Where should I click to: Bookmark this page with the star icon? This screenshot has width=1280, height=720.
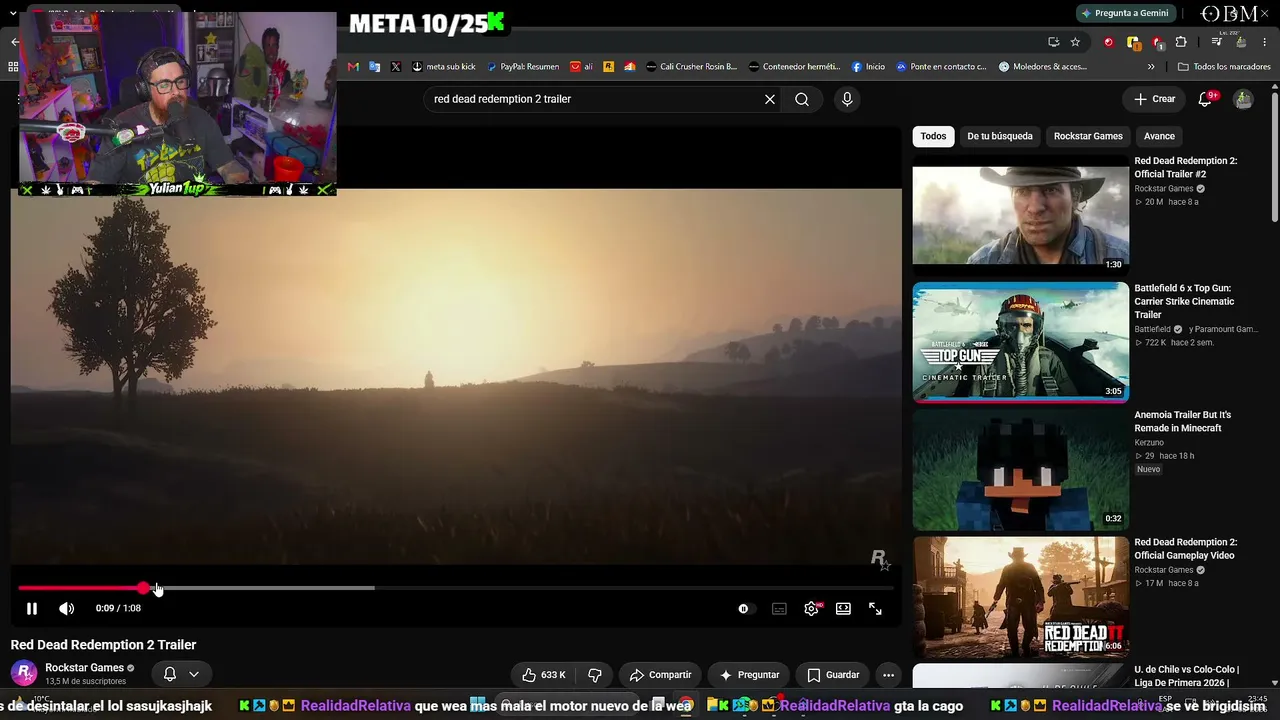[1075, 42]
